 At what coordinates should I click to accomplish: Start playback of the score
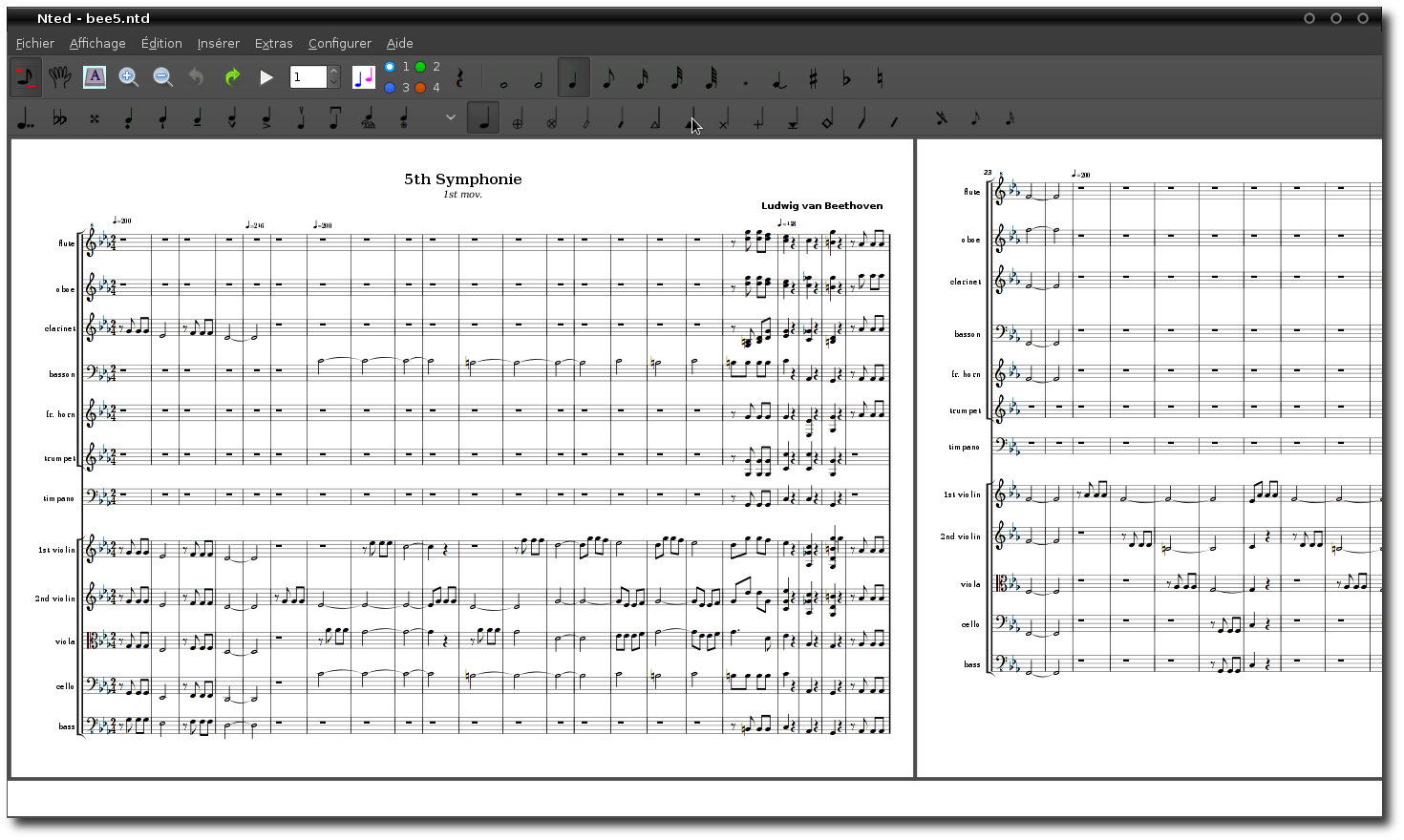click(x=266, y=77)
